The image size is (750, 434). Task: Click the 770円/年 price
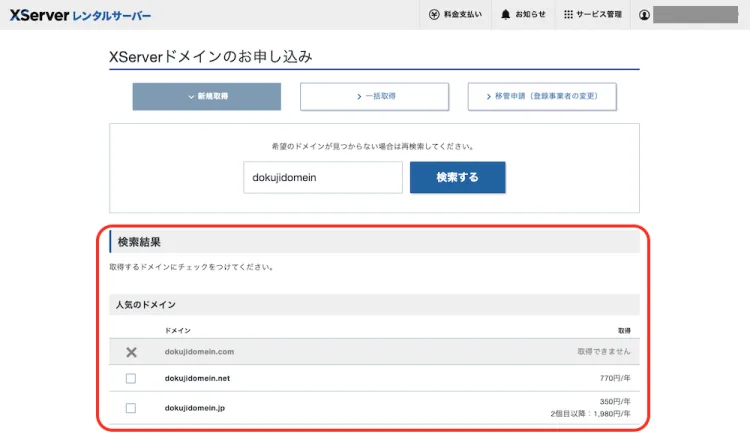pyautogui.click(x=615, y=378)
